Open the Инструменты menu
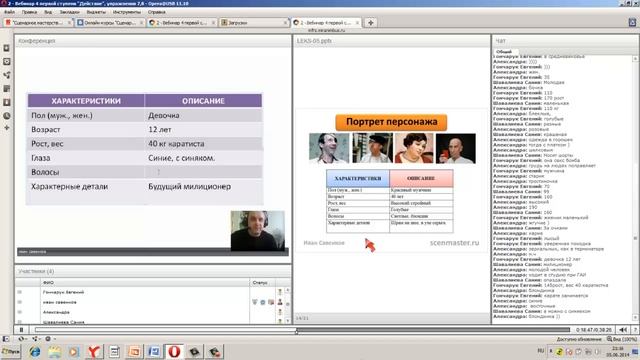640x360 pixels. pos(127,12)
